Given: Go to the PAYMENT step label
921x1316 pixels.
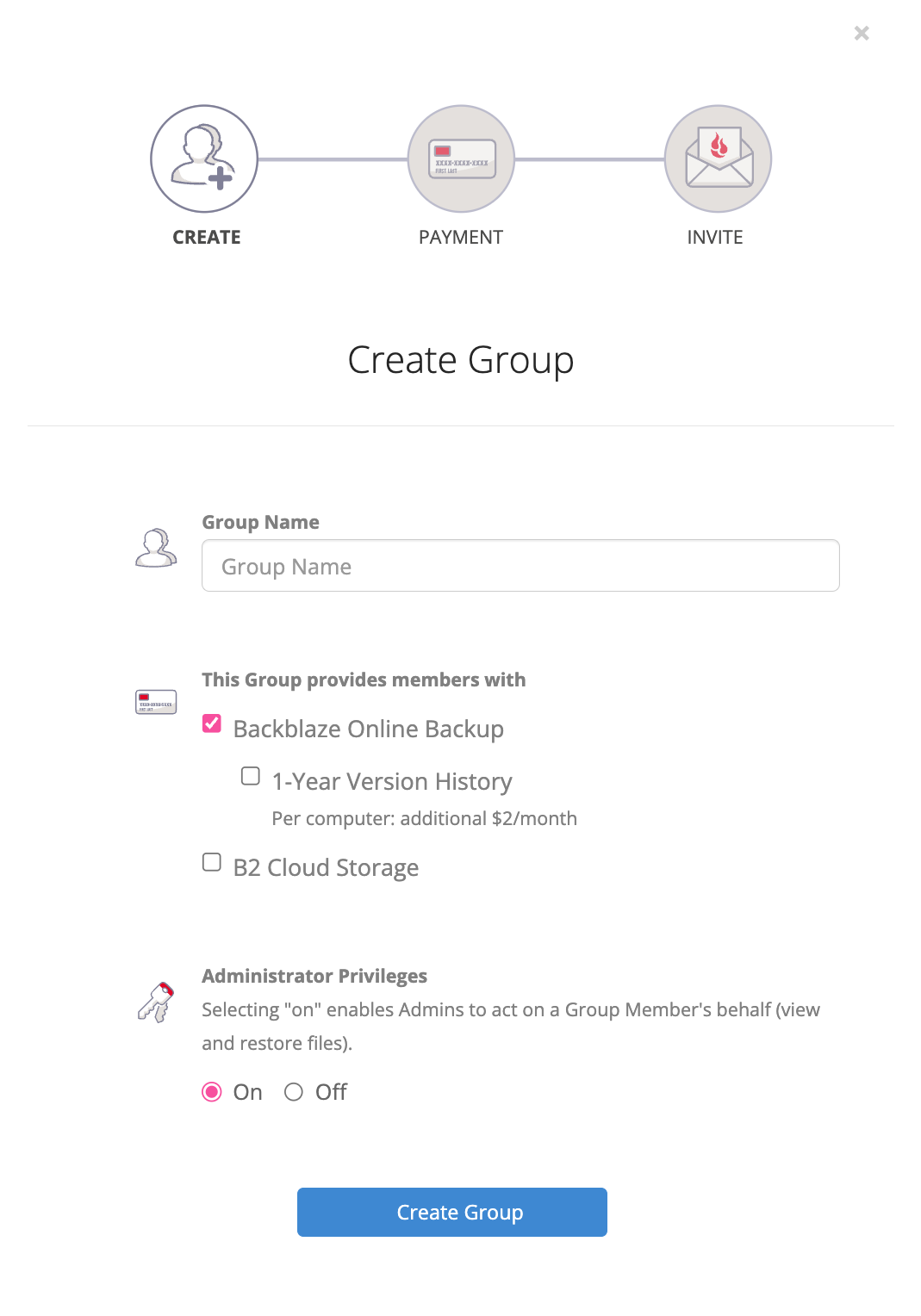Looking at the screenshot, I should pyautogui.click(x=461, y=237).
